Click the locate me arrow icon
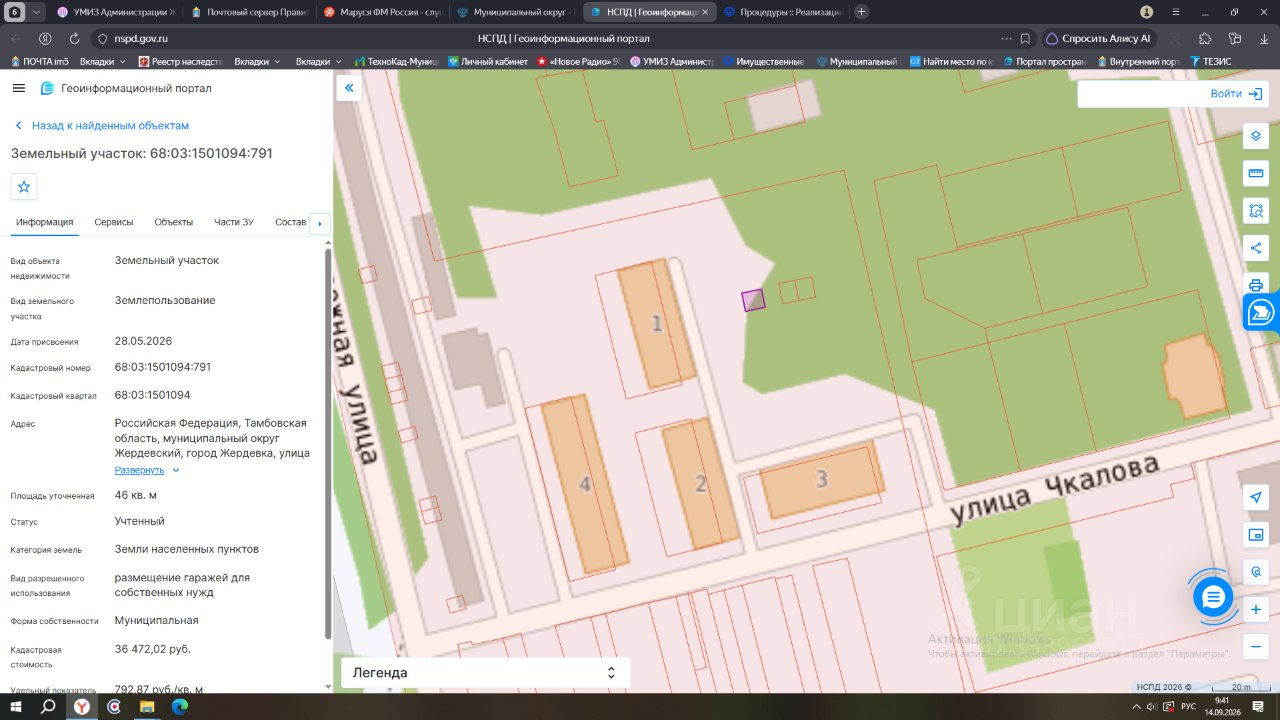Viewport: 1280px width, 720px height. click(x=1256, y=498)
